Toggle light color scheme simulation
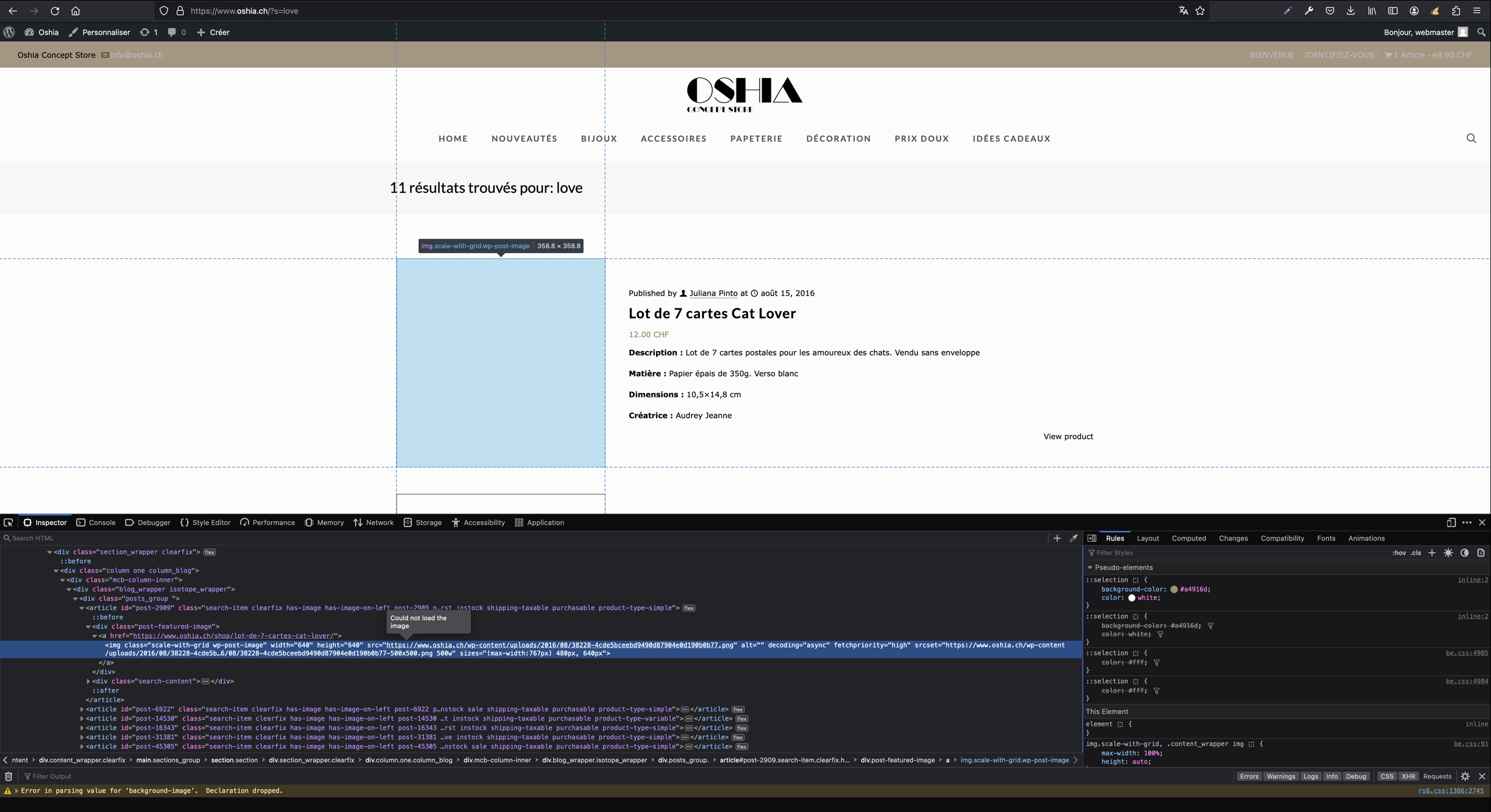 (x=1448, y=553)
